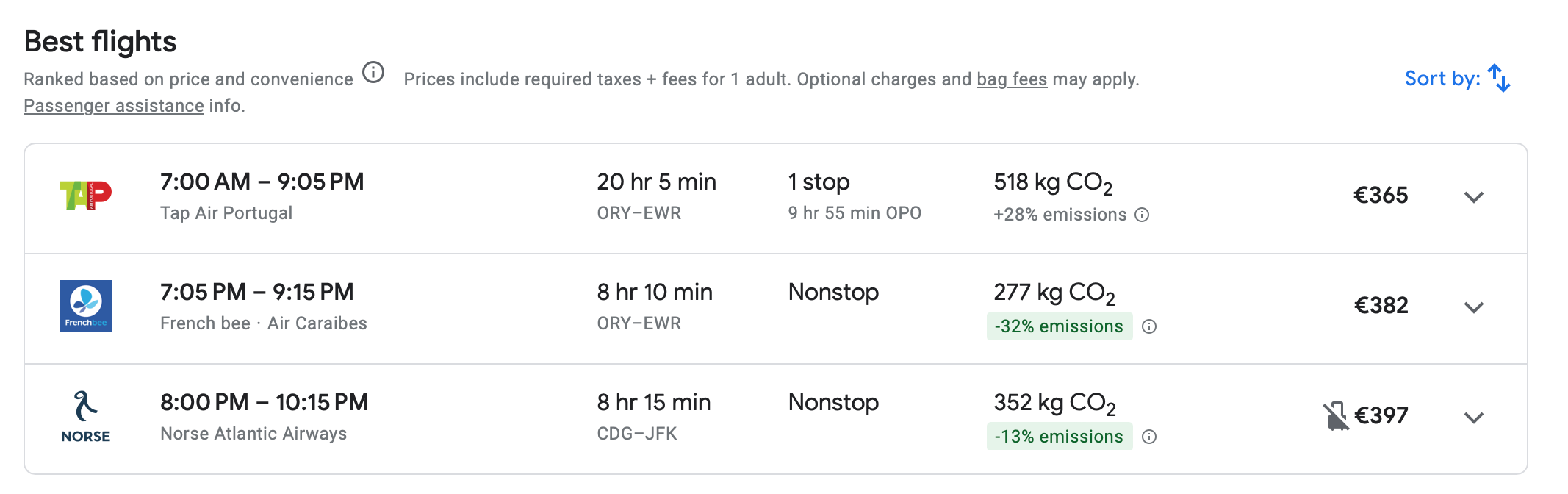This screenshot has height=494, width=1568.
Task: Click the -13% emissions green badge
Action: point(1060,437)
